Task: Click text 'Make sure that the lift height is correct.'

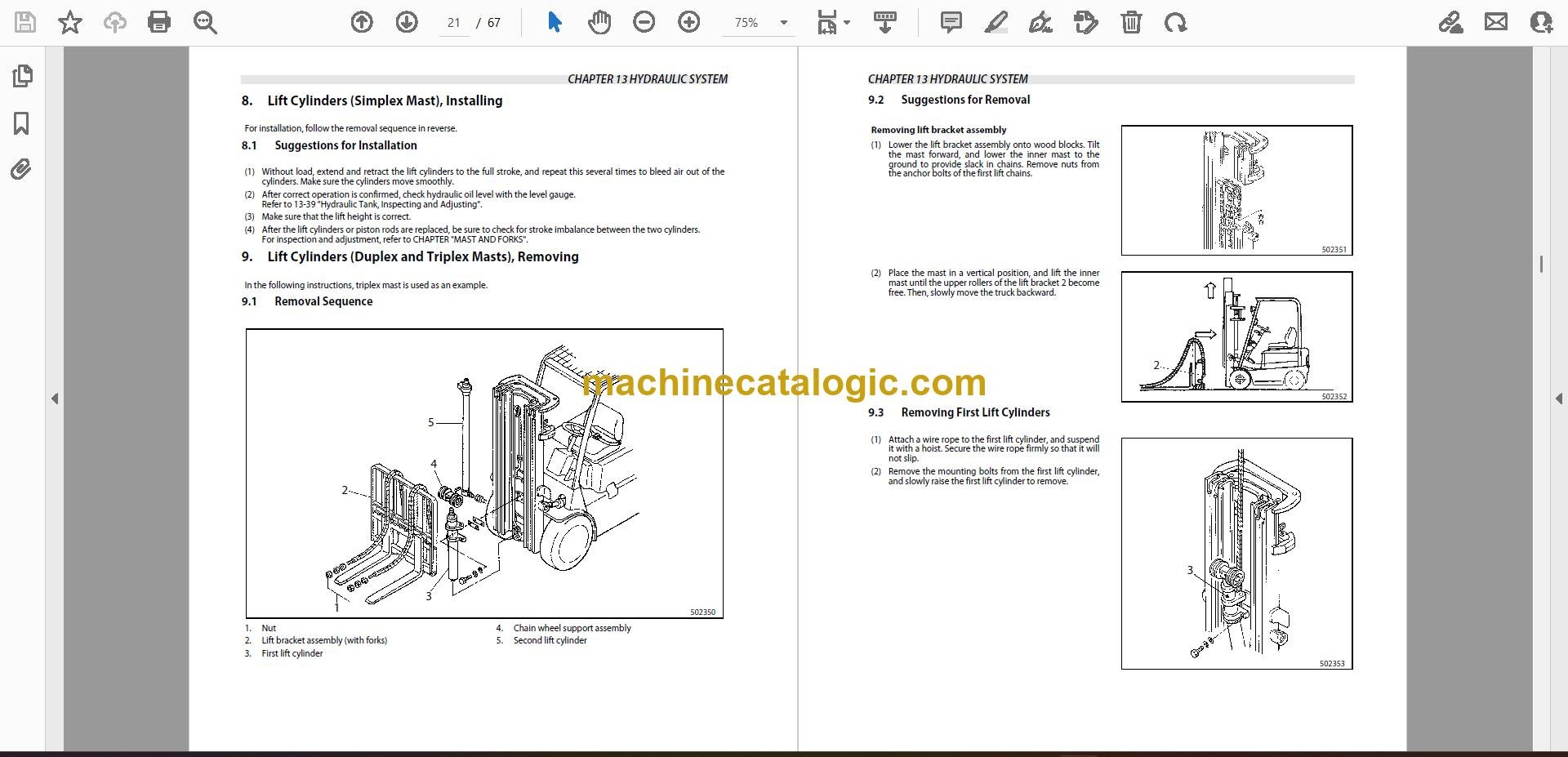Action: (336, 216)
